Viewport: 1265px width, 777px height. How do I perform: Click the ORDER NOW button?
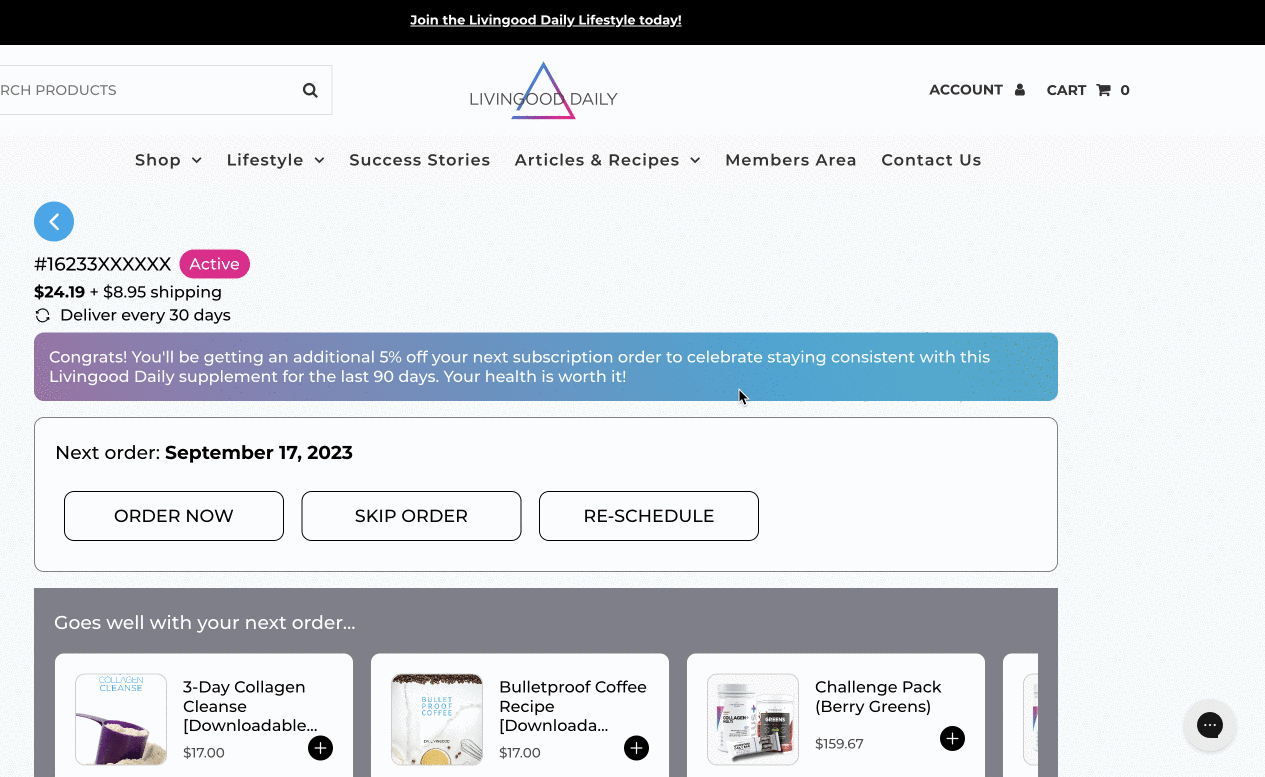pyautogui.click(x=174, y=516)
